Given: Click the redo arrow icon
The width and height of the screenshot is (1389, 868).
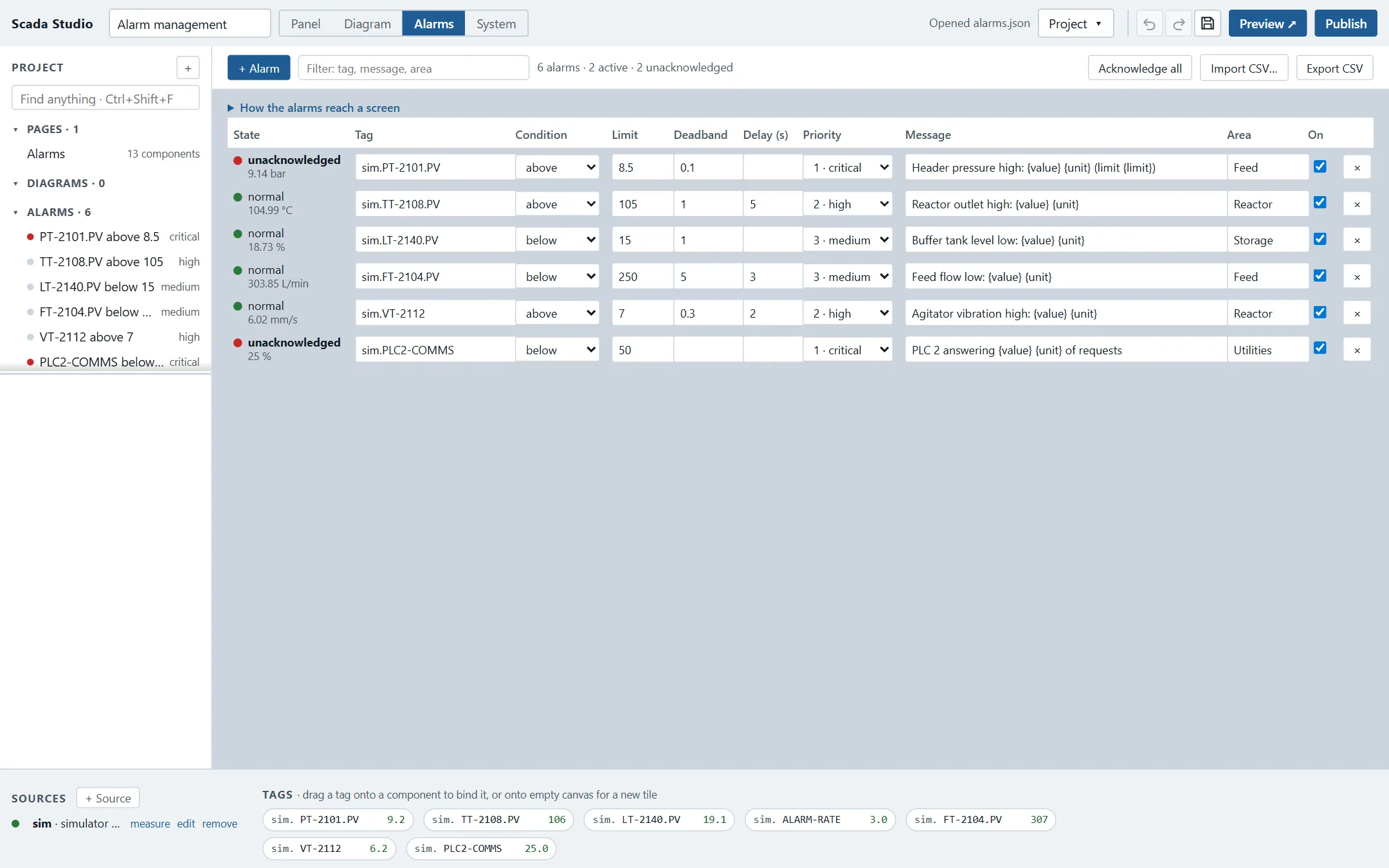Looking at the screenshot, I should pyautogui.click(x=1179, y=24).
